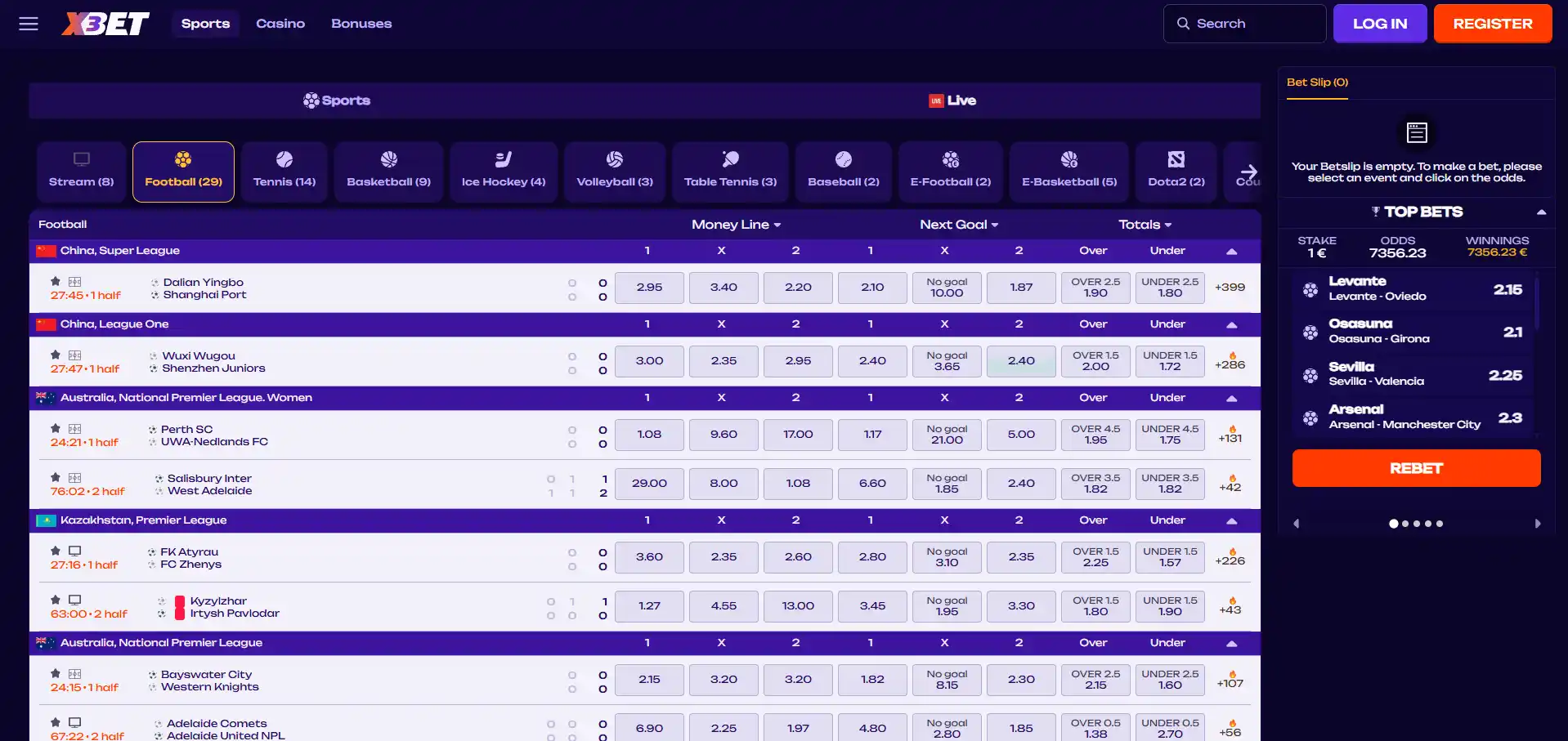Collapse Australia National Premier League Women section
The width and height of the screenshot is (1568, 741).
[x=1231, y=399]
